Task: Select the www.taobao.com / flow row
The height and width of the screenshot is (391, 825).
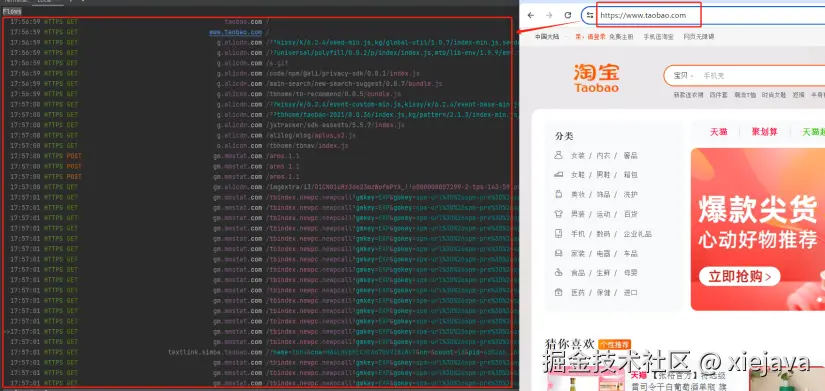Action: click(x=258, y=32)
